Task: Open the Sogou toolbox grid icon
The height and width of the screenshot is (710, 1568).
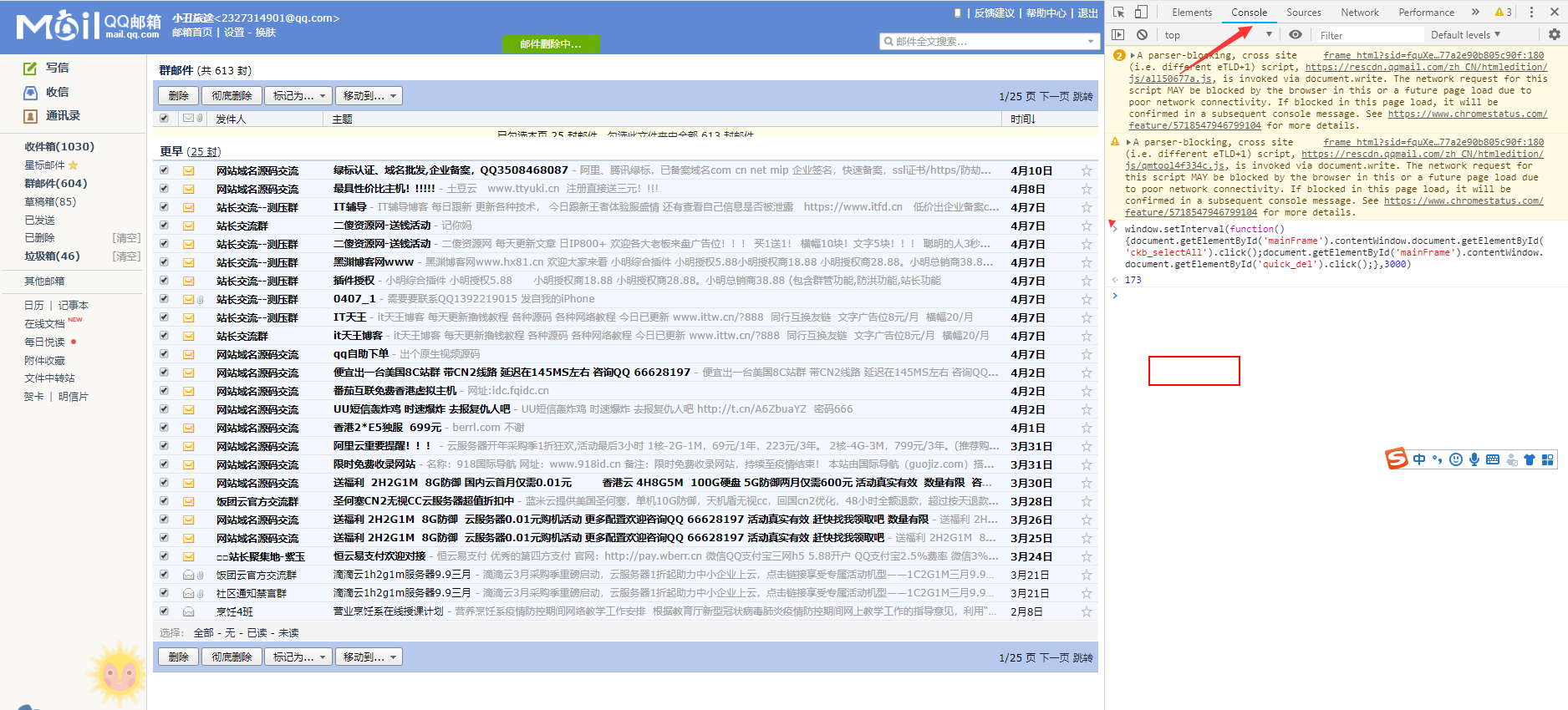Action: point(1548,459)
